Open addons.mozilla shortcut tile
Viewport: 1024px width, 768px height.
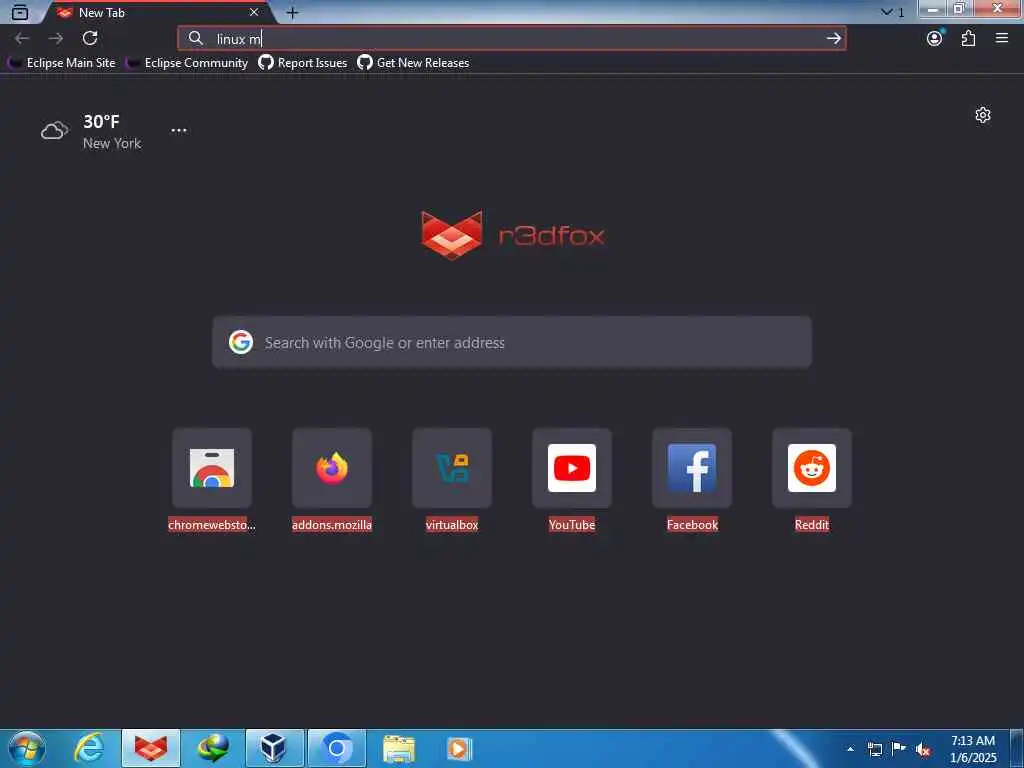[332, 468]
